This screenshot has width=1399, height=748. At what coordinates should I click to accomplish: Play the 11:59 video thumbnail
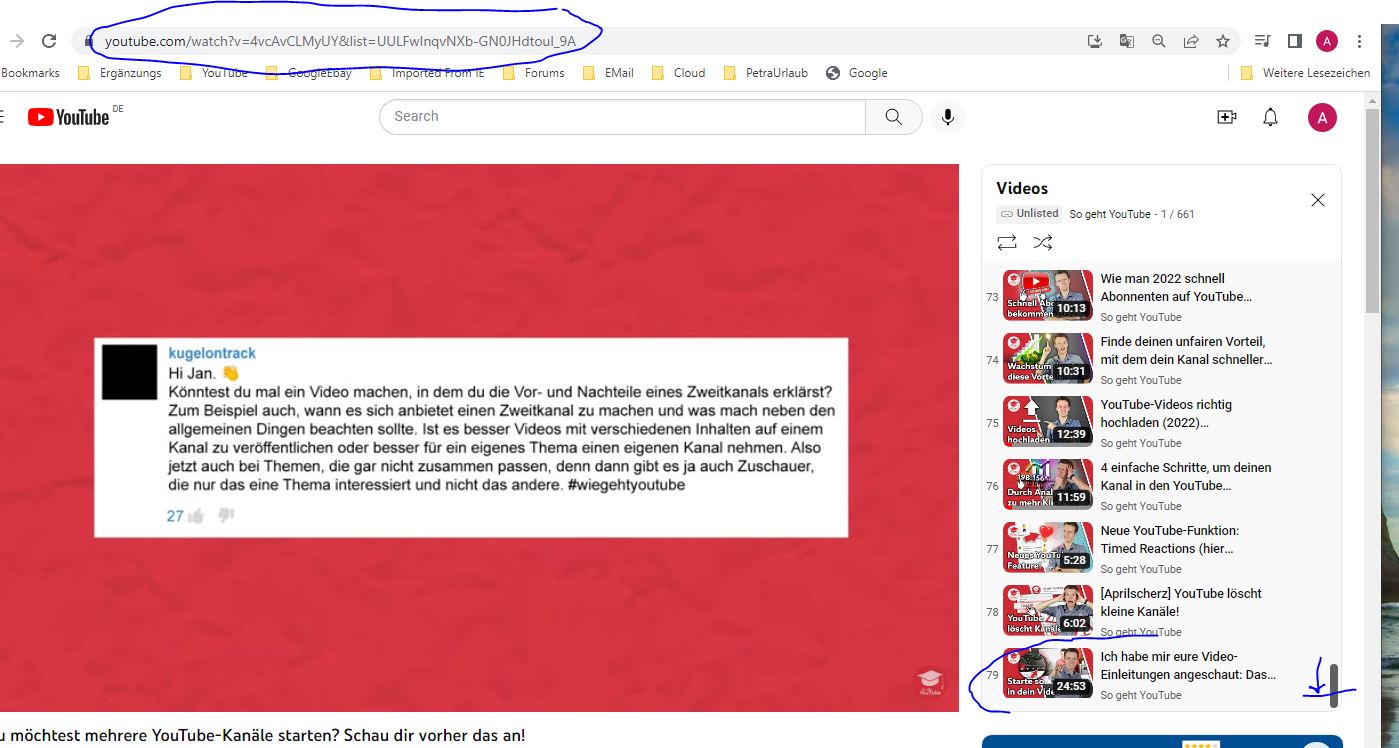1048,484
